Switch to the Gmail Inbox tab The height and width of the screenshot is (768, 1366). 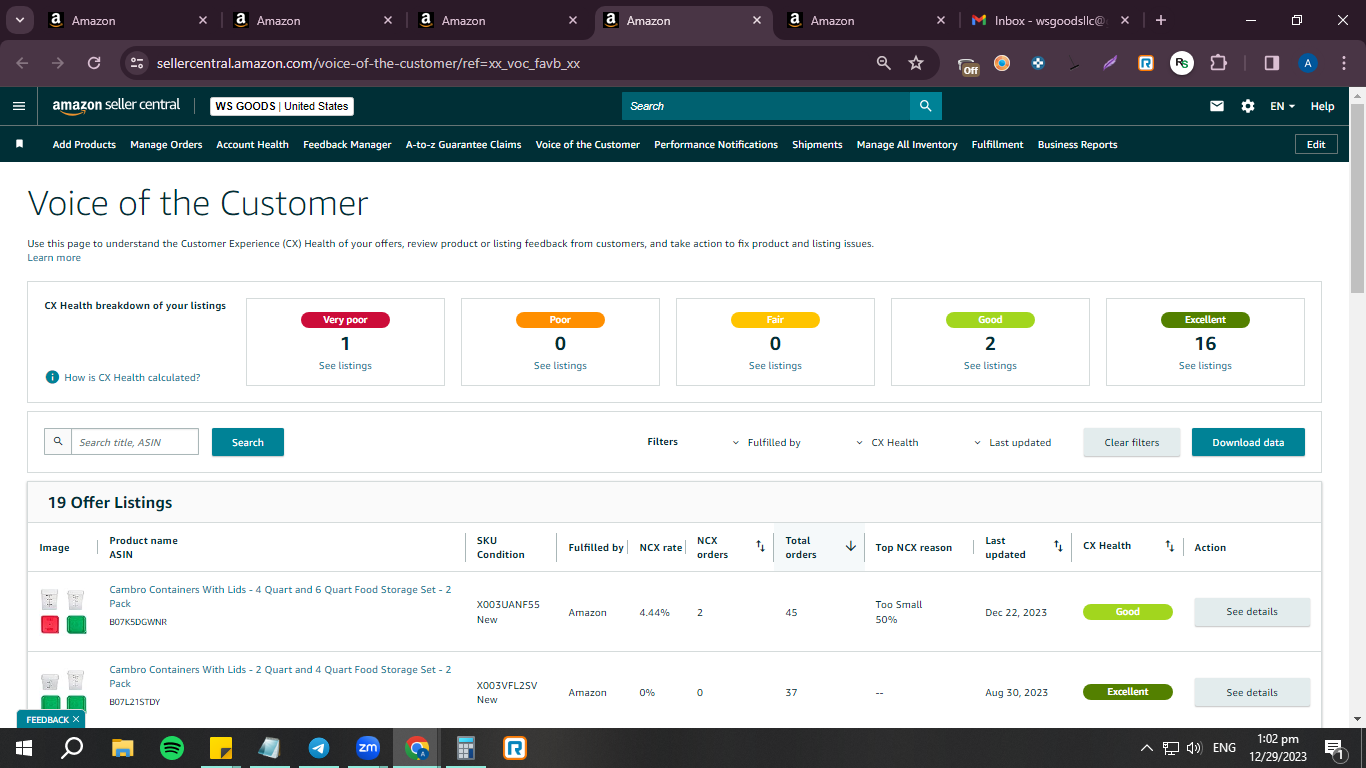pyautogui.click(x=1051, y=20)
